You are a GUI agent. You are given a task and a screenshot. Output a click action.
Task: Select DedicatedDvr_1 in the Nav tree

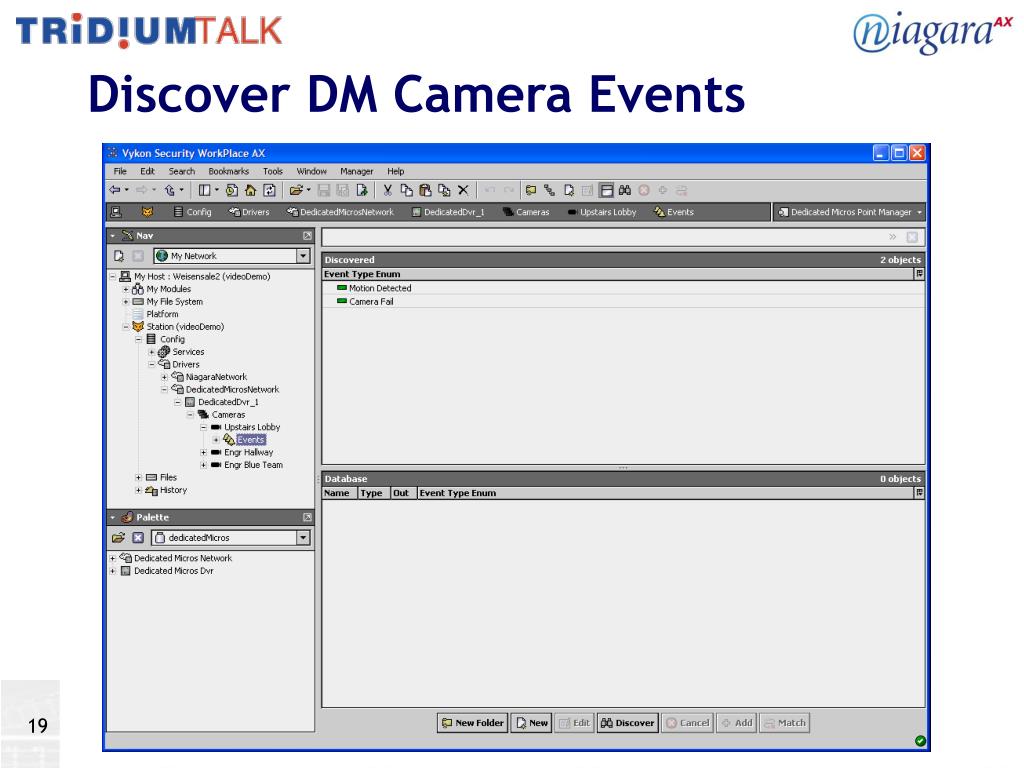pyautogui.click(x=229, y=402)
